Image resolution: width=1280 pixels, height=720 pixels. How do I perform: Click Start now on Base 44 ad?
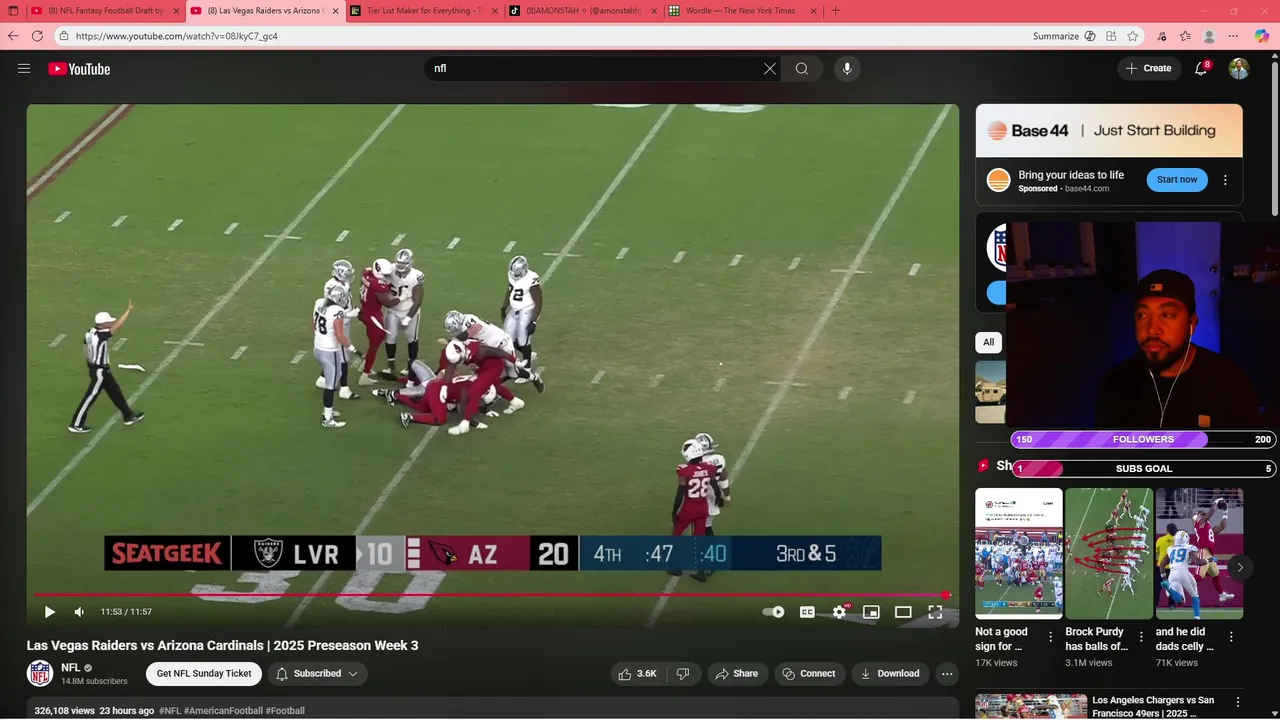[x=1177, y=180]
